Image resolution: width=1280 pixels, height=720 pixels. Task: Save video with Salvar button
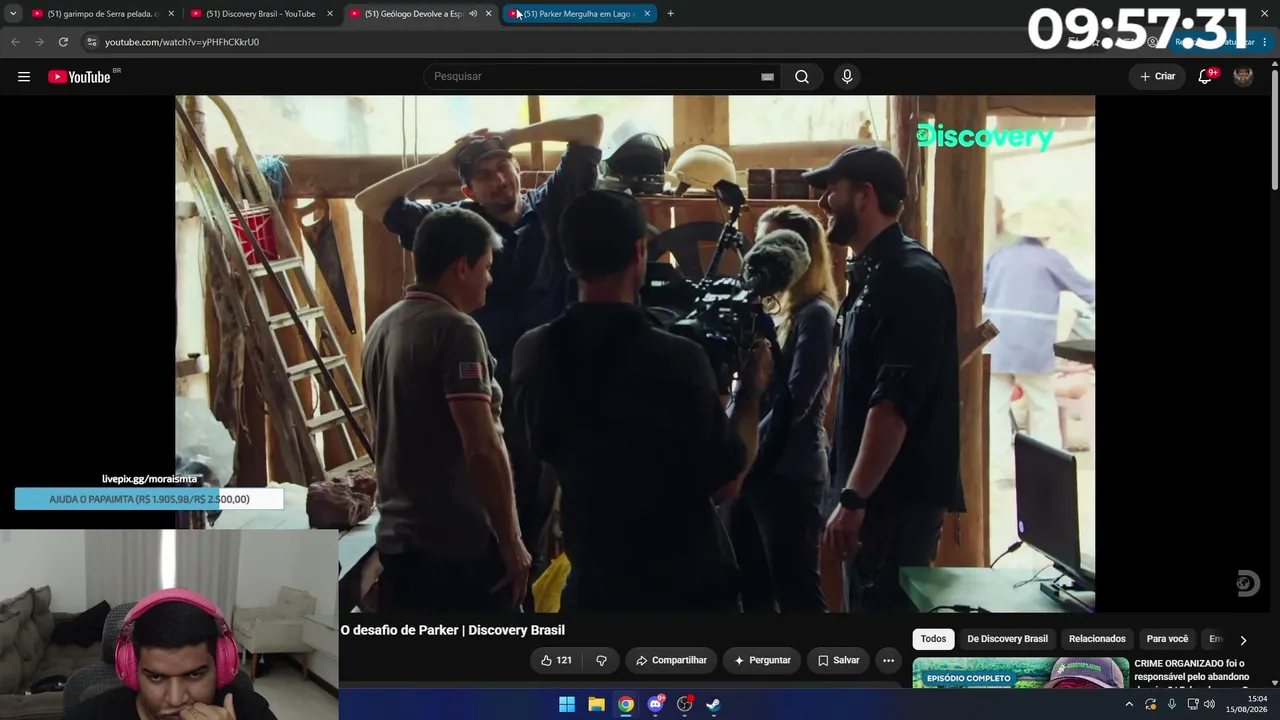[x=838, y=660]
